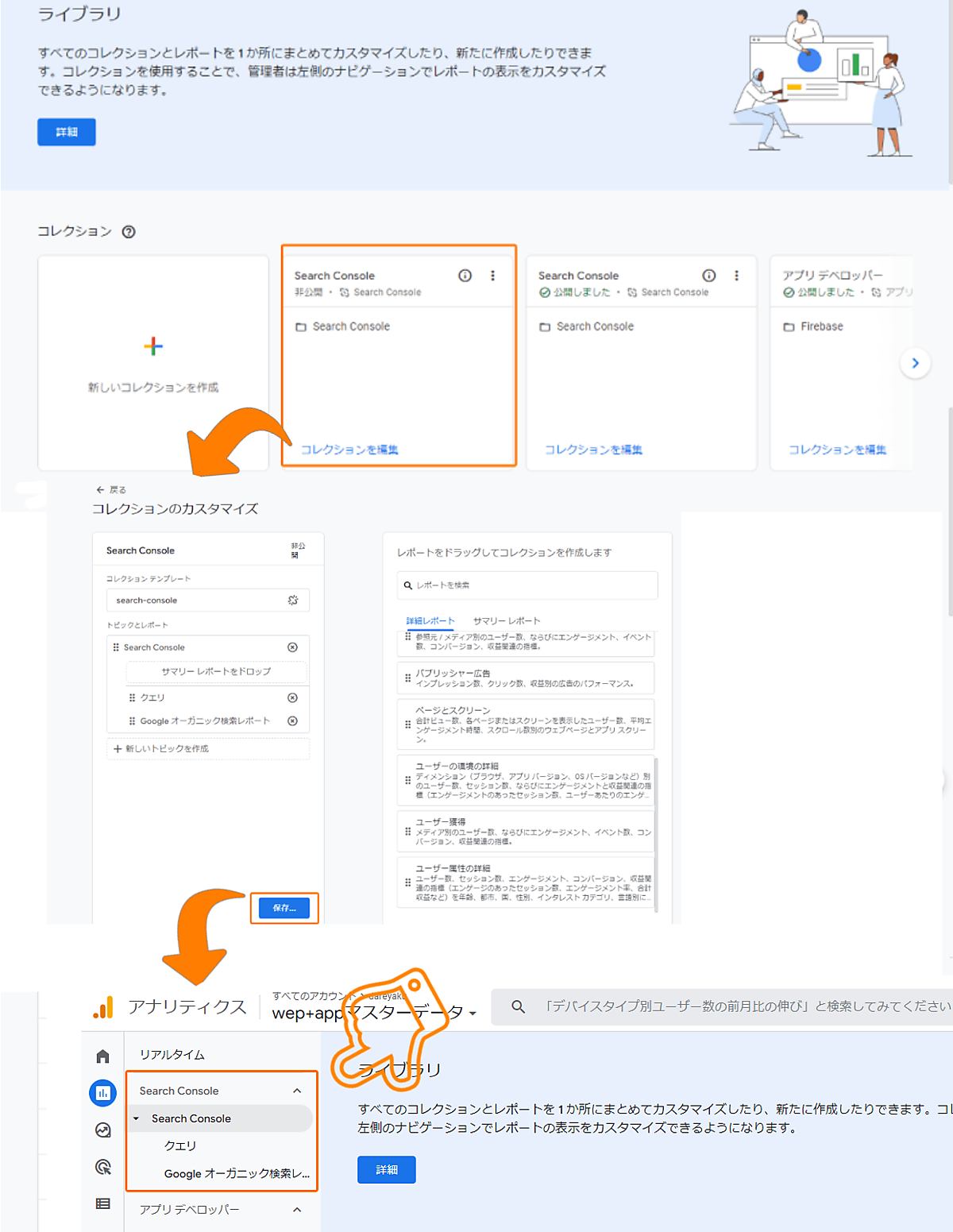Open the Advertising icon in the Analytics sidebar
The width and height of the screenshot is (953, 1232).
click(102, 1167)
